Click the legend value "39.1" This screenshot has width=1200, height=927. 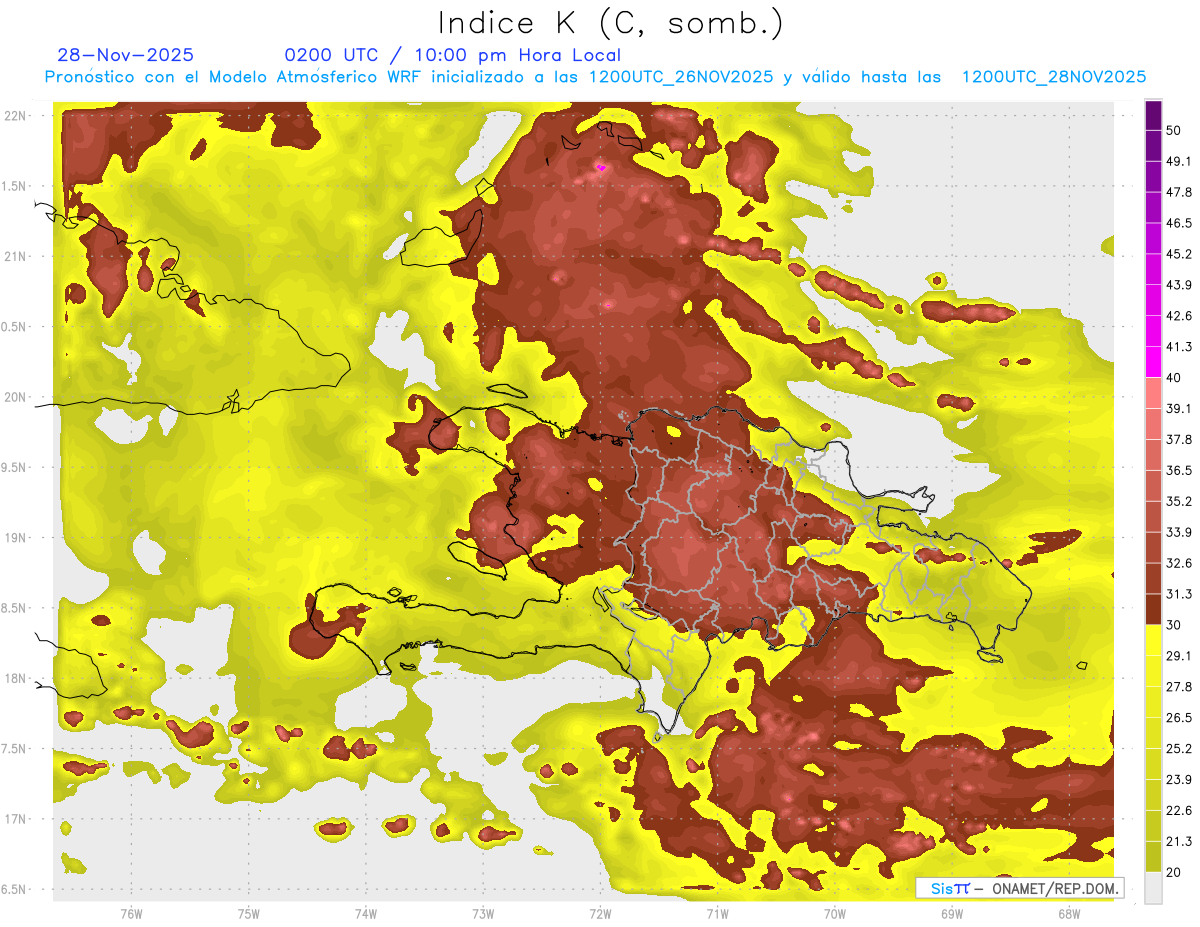(x=1179, y=408)
